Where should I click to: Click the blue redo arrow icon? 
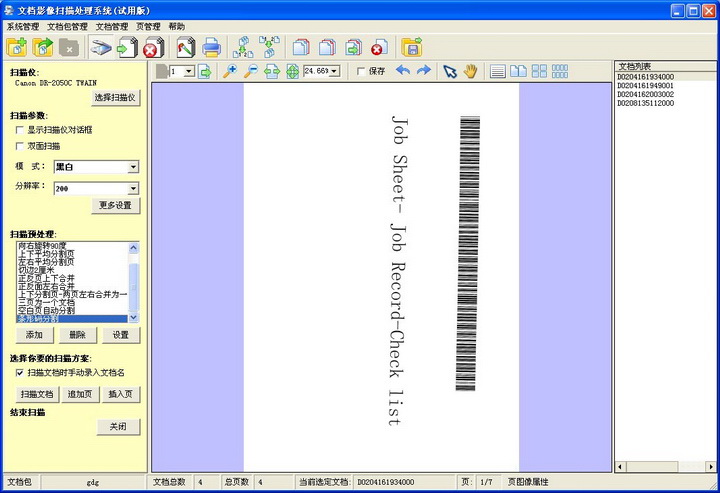[x=423, y=70]
